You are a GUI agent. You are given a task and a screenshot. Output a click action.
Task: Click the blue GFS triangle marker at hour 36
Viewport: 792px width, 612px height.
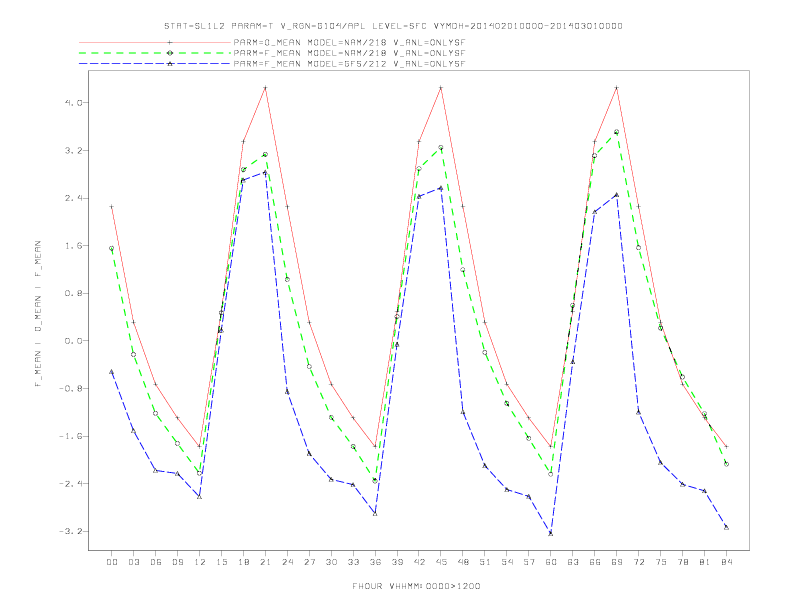[x=375, y=514]
